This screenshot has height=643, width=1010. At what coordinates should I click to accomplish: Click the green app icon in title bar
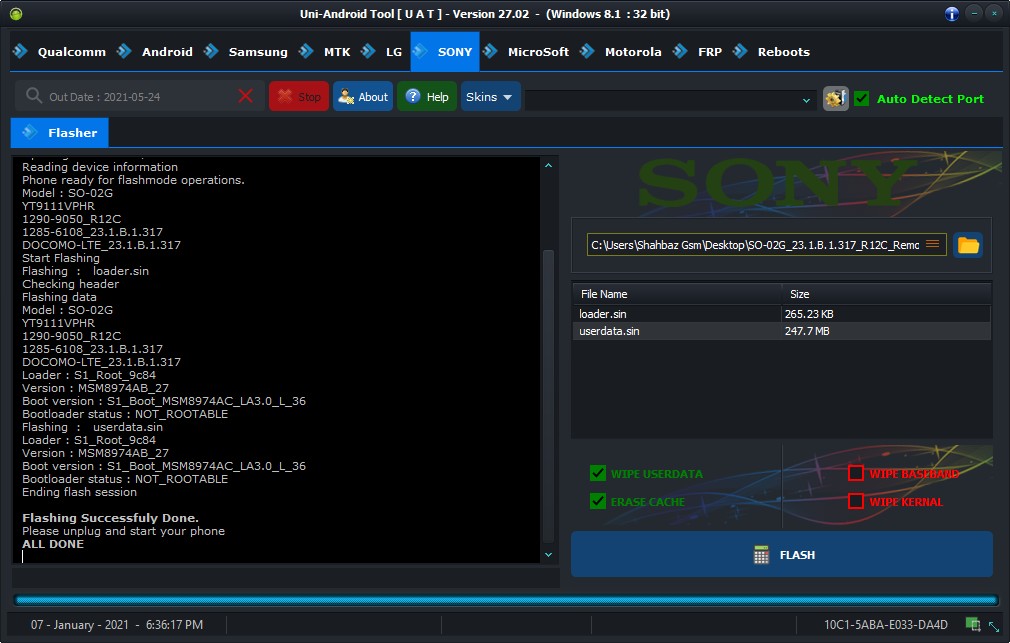15,14
